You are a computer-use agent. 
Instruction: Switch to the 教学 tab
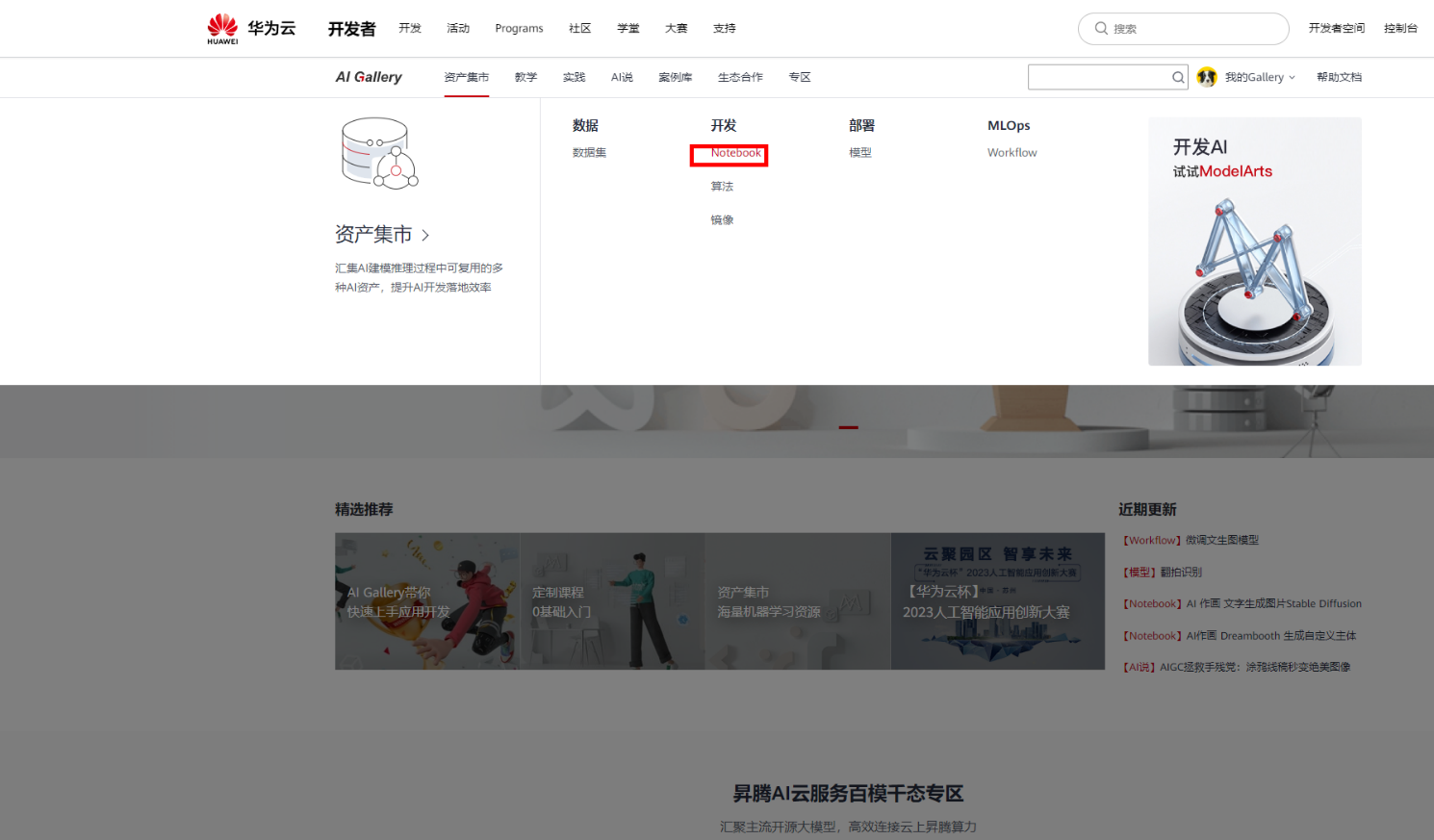point(525,77)
